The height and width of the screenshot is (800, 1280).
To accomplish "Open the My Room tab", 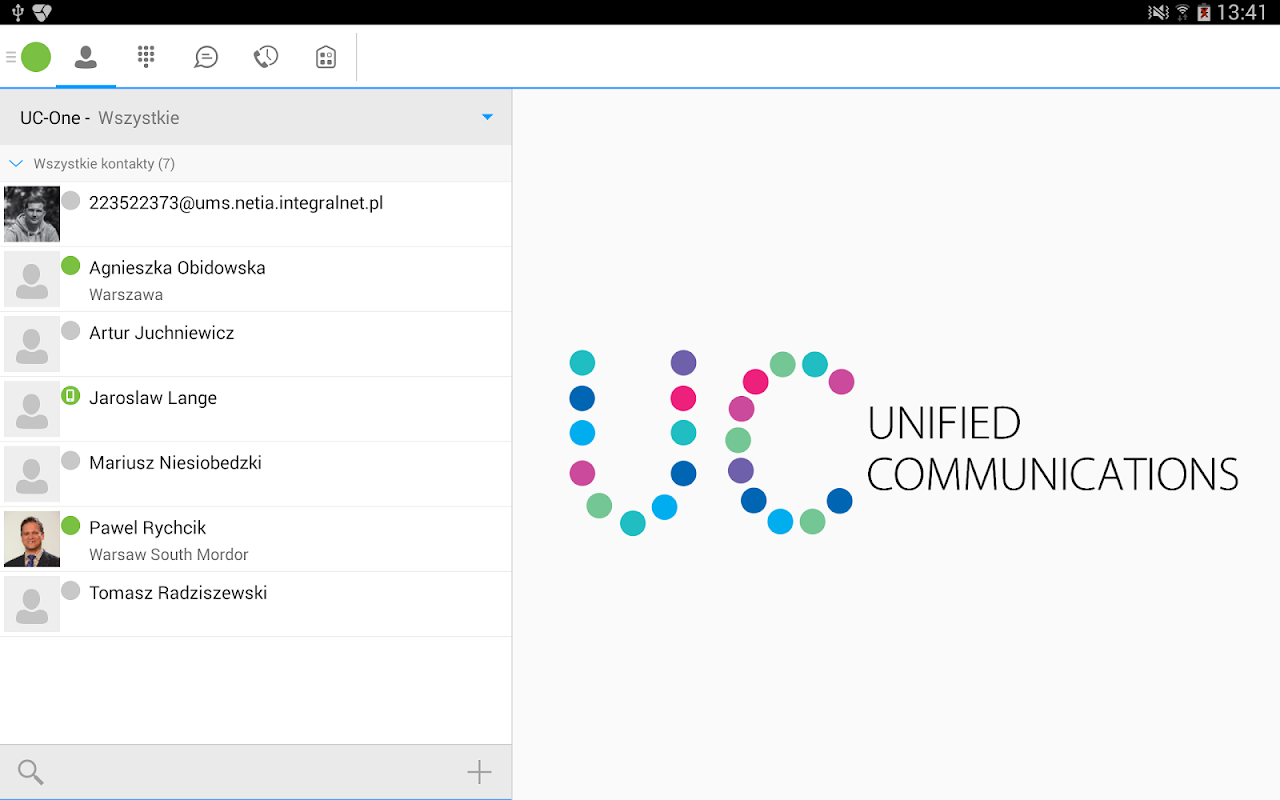I will (x=326, y=57).
